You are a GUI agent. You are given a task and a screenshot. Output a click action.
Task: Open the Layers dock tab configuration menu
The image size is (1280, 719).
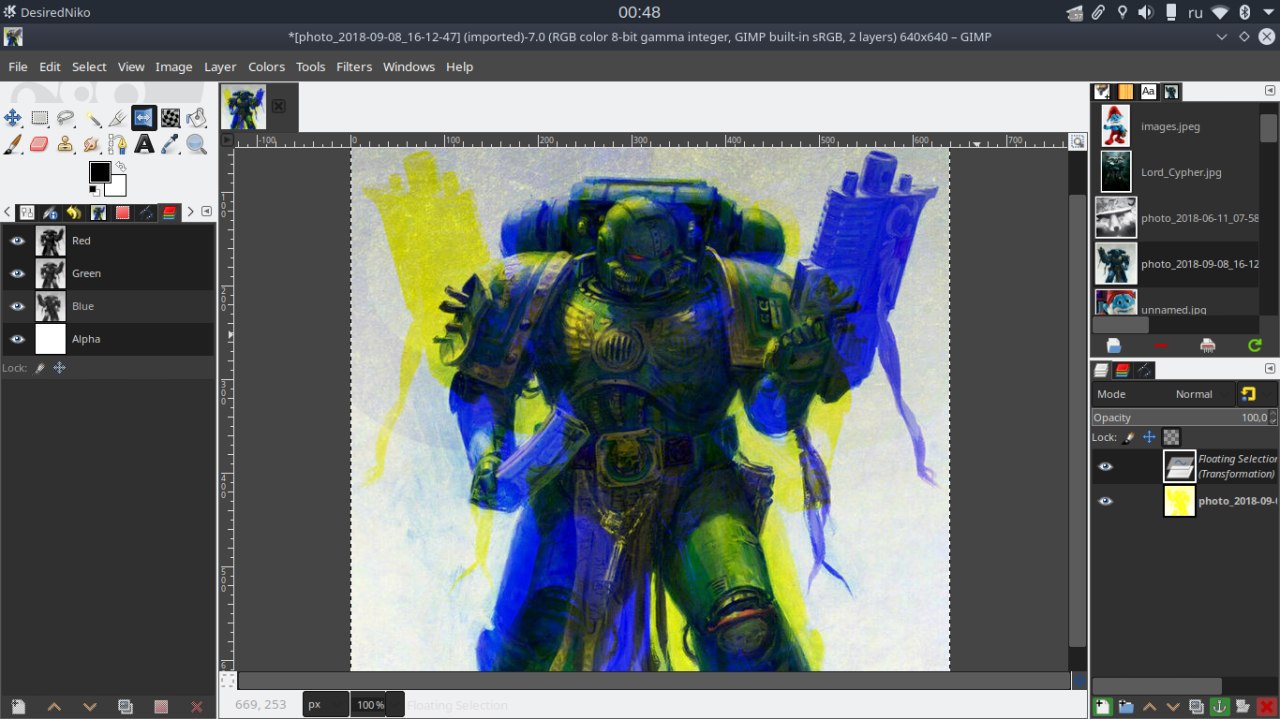1271,369
